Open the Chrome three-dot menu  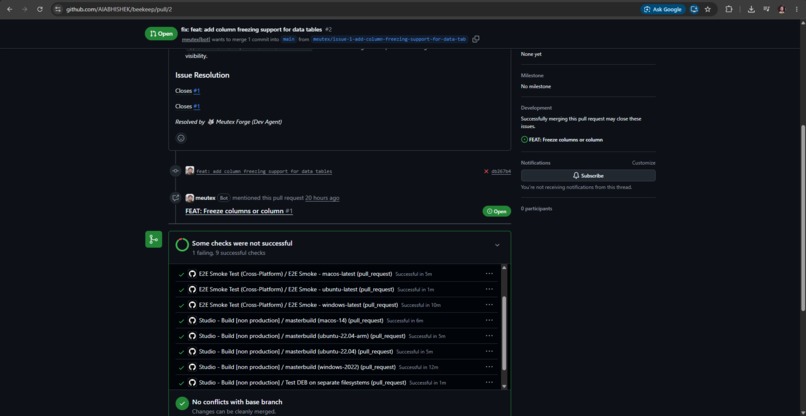(x=796, y=9)
